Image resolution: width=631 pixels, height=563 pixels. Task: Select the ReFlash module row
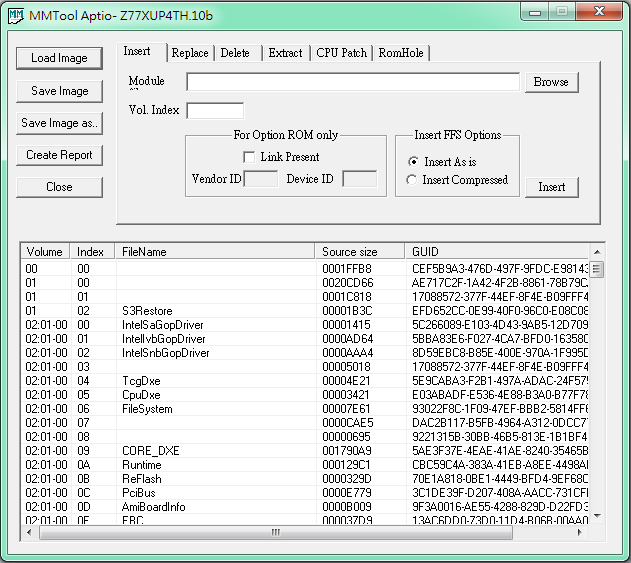pos(304,479)
